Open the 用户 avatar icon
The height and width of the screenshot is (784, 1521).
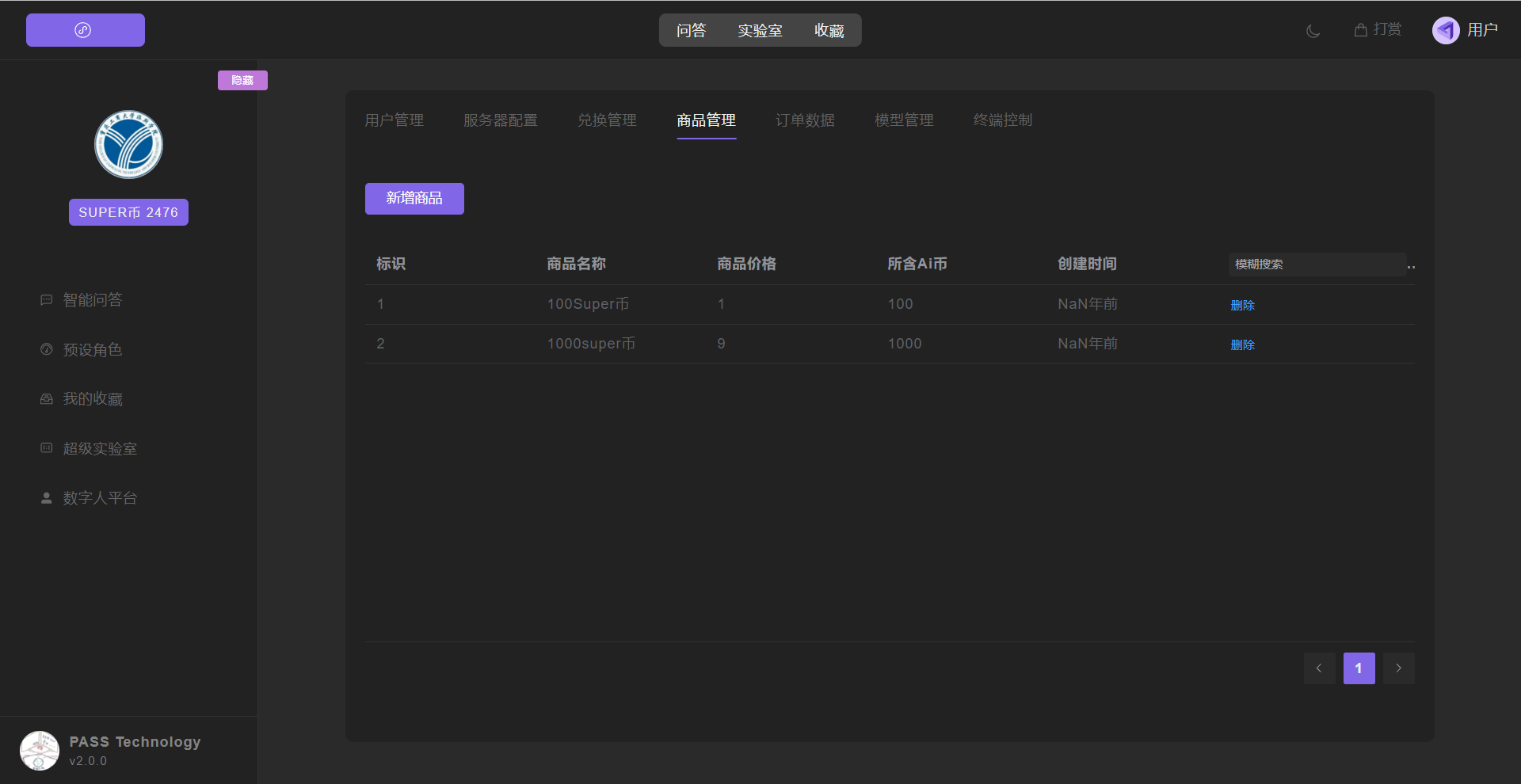tap(1446, 30)
